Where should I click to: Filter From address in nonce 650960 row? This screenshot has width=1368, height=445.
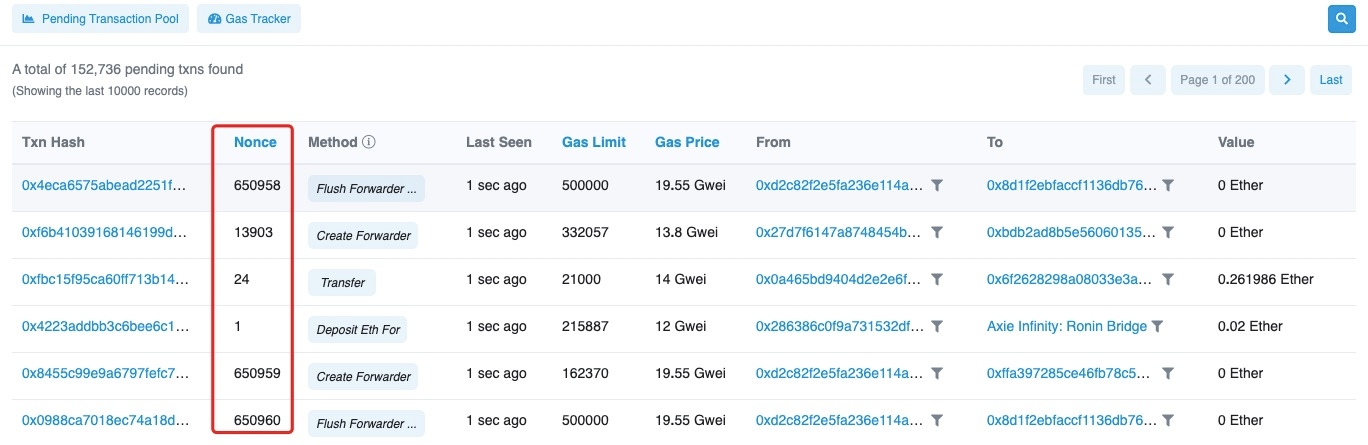pos(937,420)
